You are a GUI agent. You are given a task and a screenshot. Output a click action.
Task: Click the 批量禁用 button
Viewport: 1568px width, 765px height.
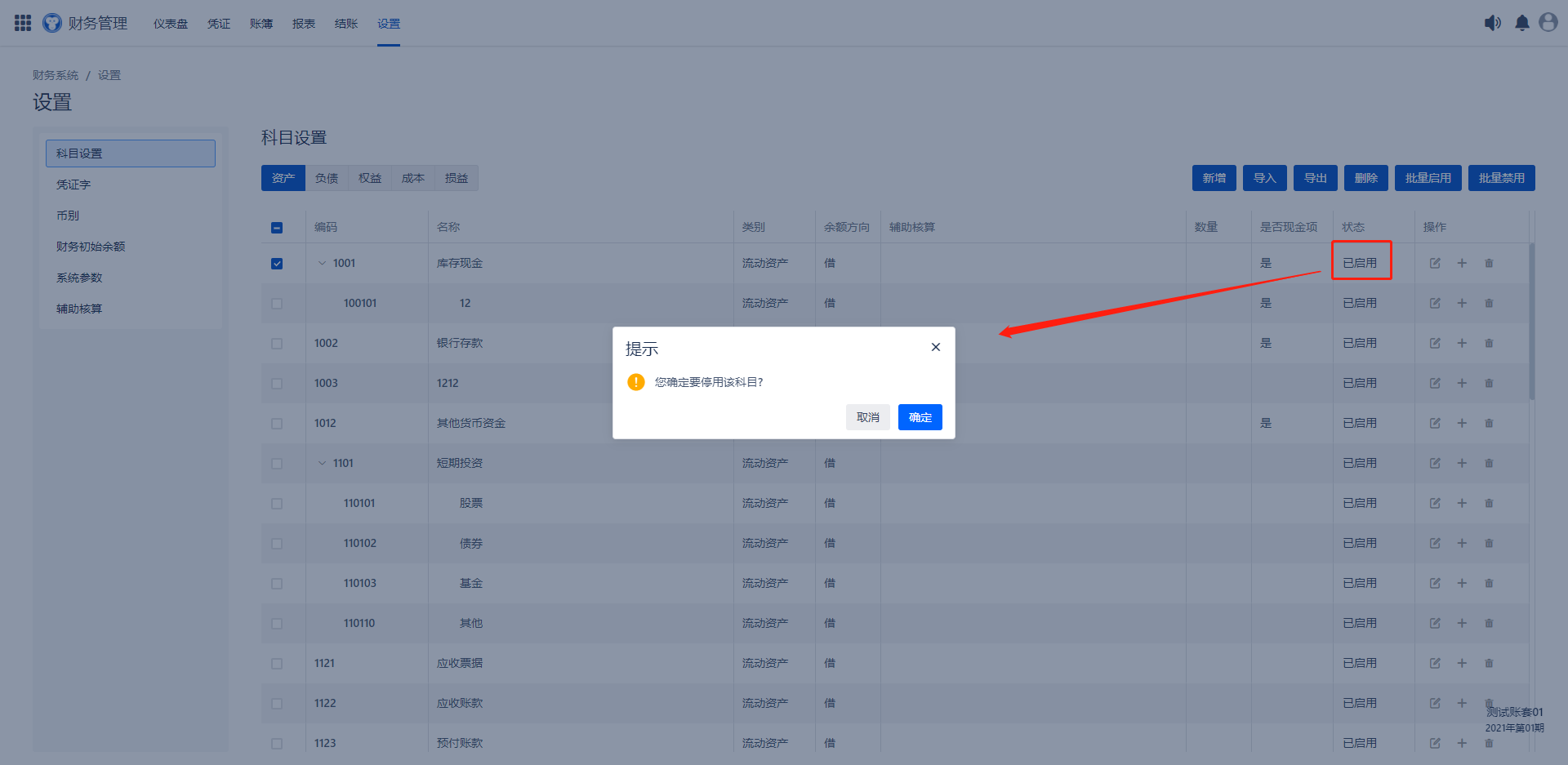1502,178
